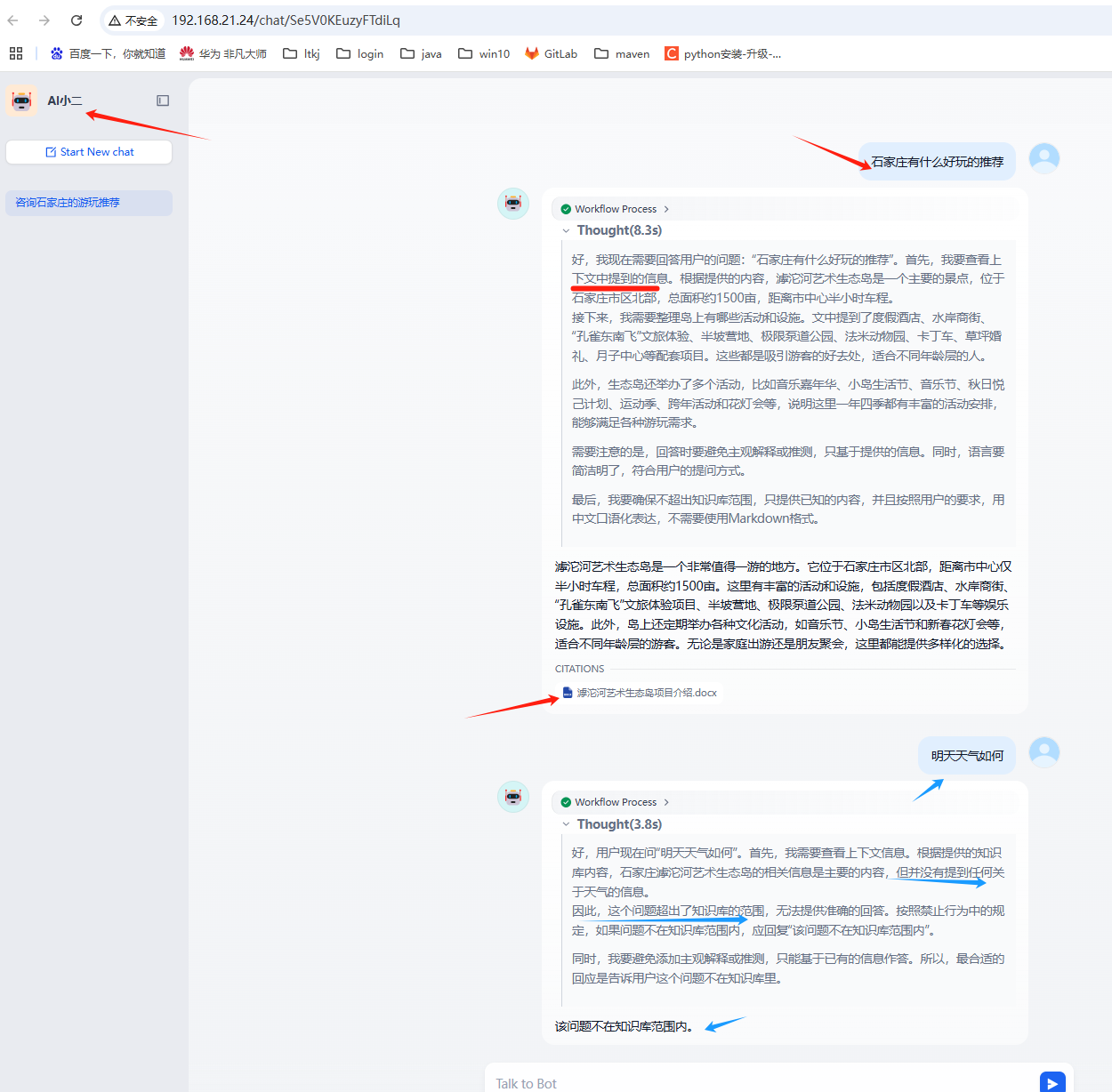
Task: Click the not-secure warning badge
Action: coord(133,20)
